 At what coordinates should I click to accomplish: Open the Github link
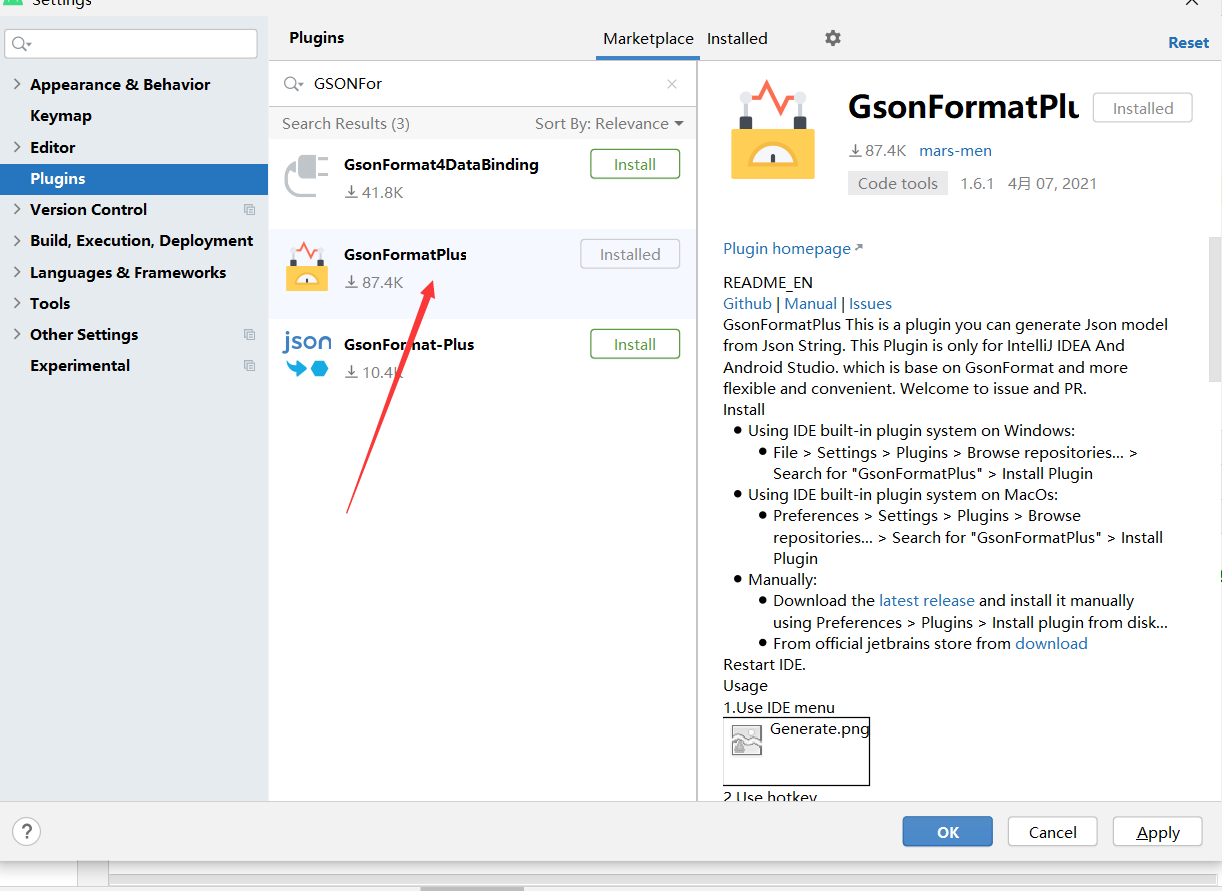pos(747,304)
